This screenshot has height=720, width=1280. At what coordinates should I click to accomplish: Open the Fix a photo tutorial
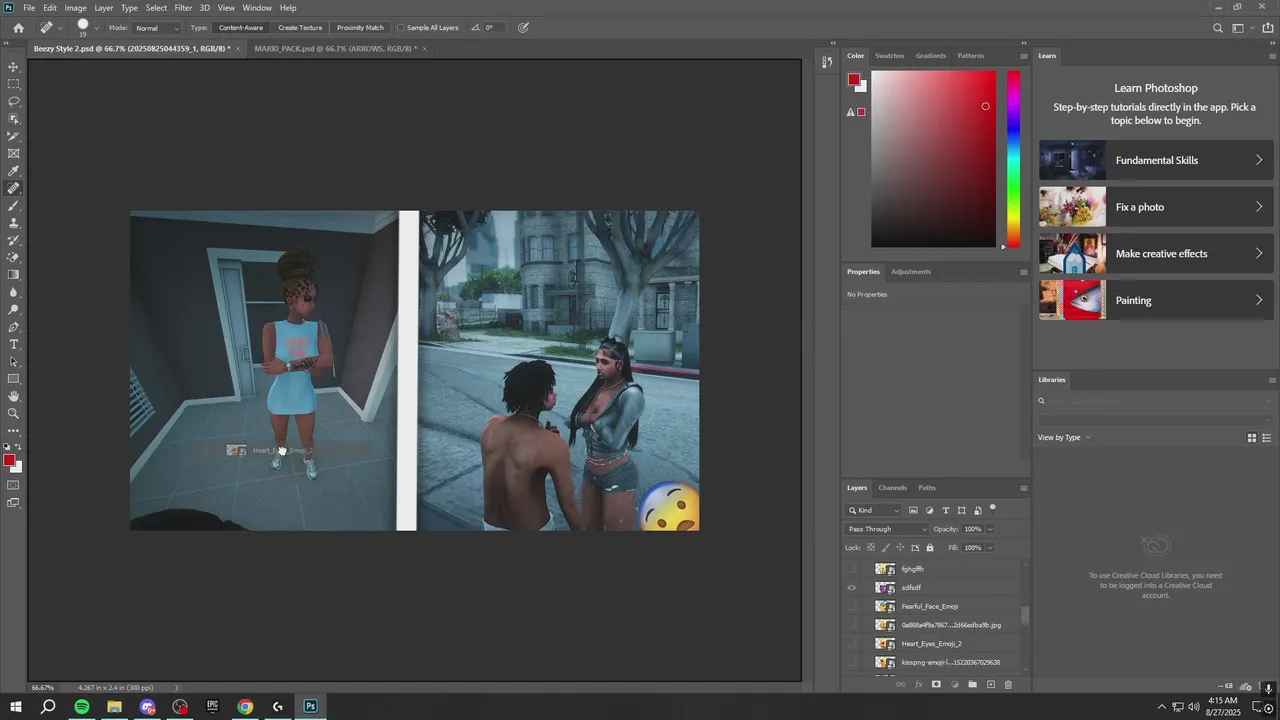point(1156,207)
